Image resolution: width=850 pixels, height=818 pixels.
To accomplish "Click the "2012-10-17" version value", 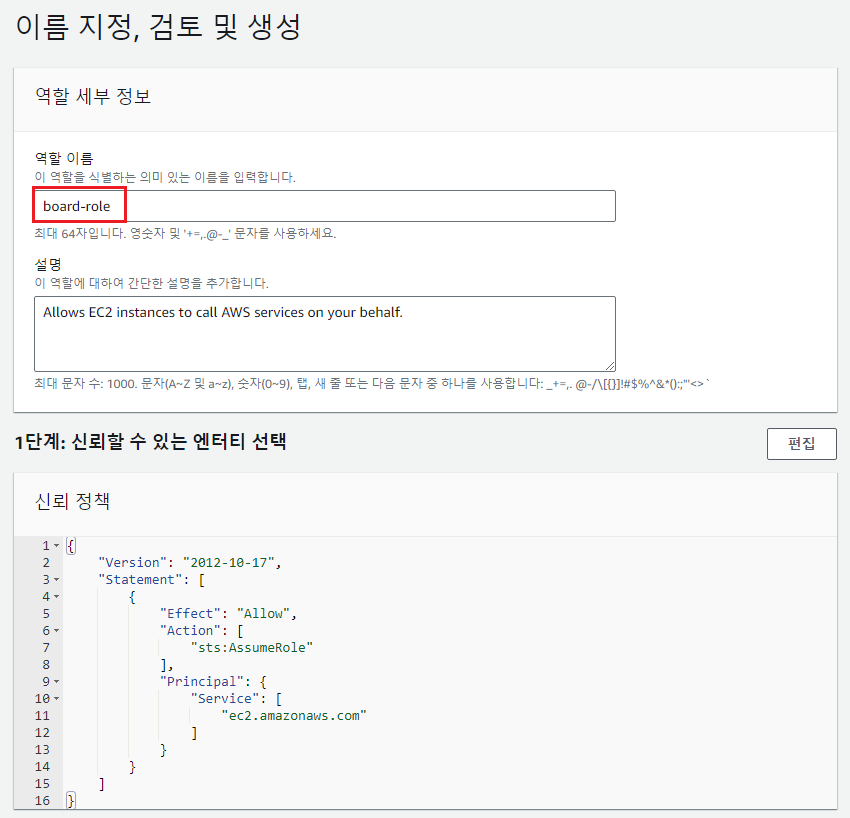I will (x=228, y=563).
